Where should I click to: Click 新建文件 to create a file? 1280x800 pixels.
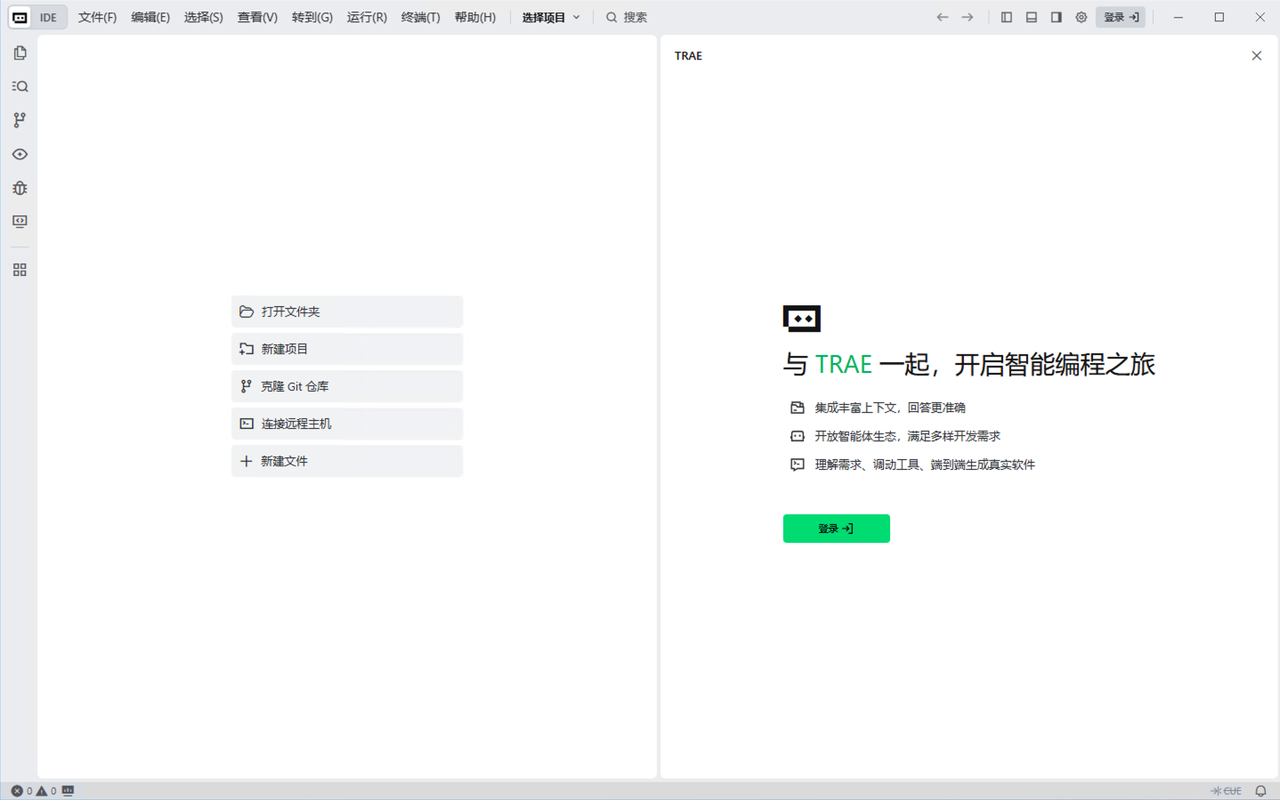click(347, 461)
